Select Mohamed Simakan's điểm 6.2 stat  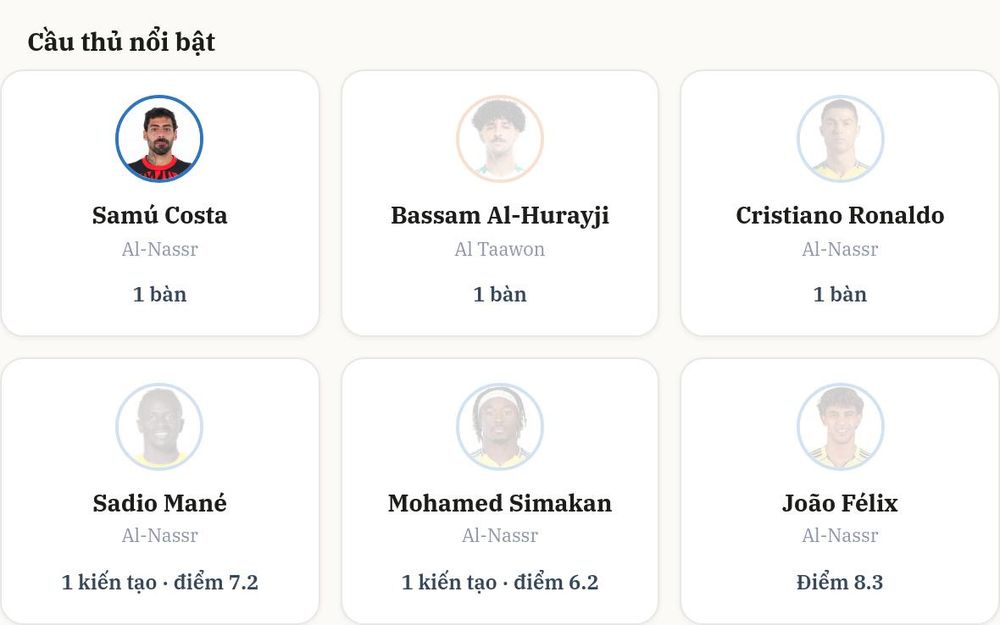556,582
